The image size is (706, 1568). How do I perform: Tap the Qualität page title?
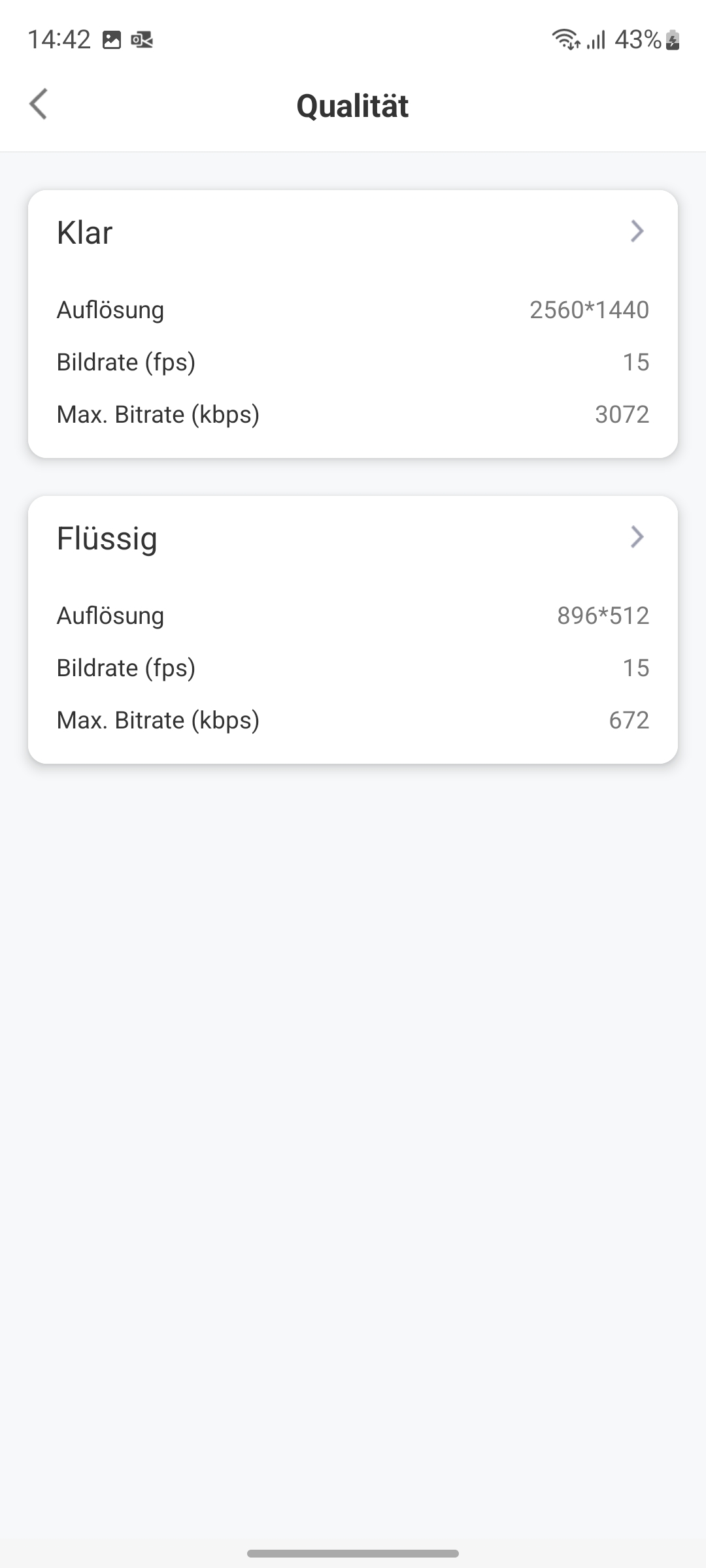pos(353,106)
